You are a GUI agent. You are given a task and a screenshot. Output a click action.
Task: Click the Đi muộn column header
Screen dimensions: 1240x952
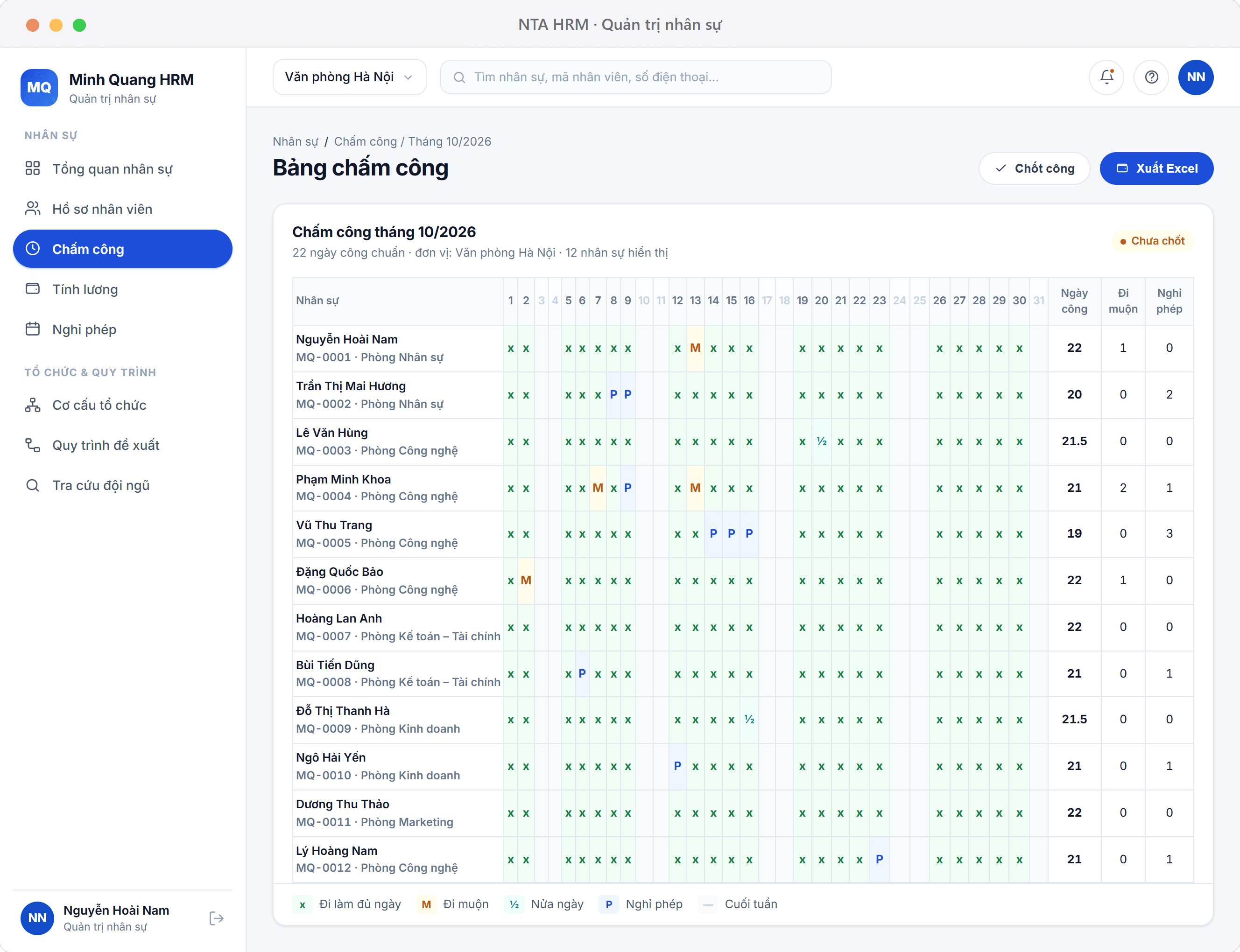1123,301
